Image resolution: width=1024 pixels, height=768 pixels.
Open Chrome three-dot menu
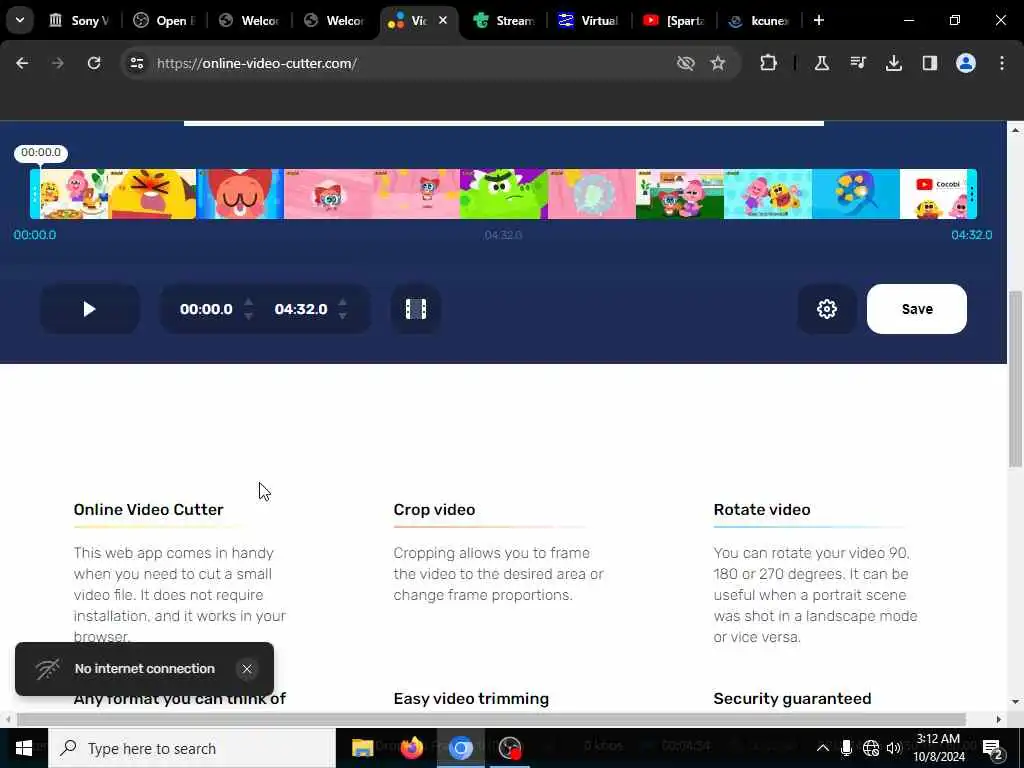[1002, 63]
